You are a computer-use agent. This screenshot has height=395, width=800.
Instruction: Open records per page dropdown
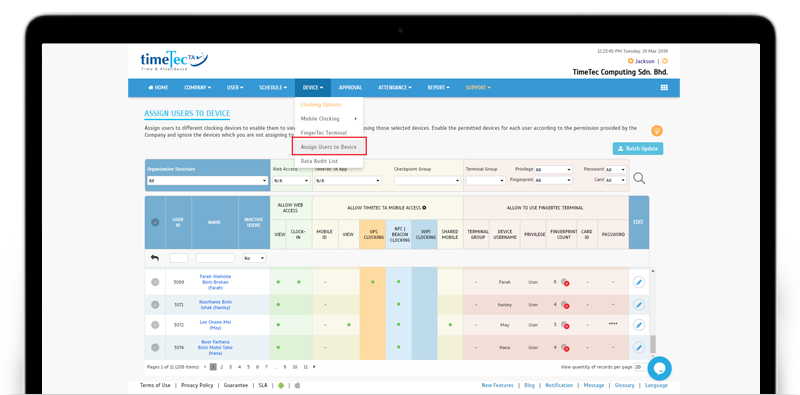click(640, 367)
